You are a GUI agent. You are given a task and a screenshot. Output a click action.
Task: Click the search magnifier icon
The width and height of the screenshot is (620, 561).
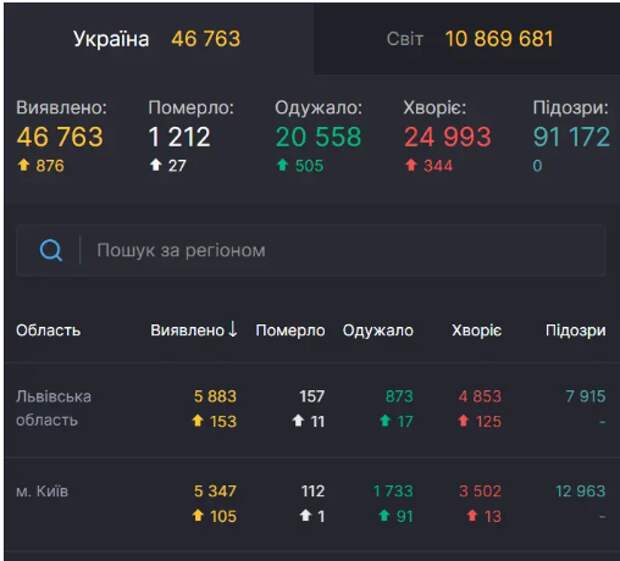pos(51,250)
